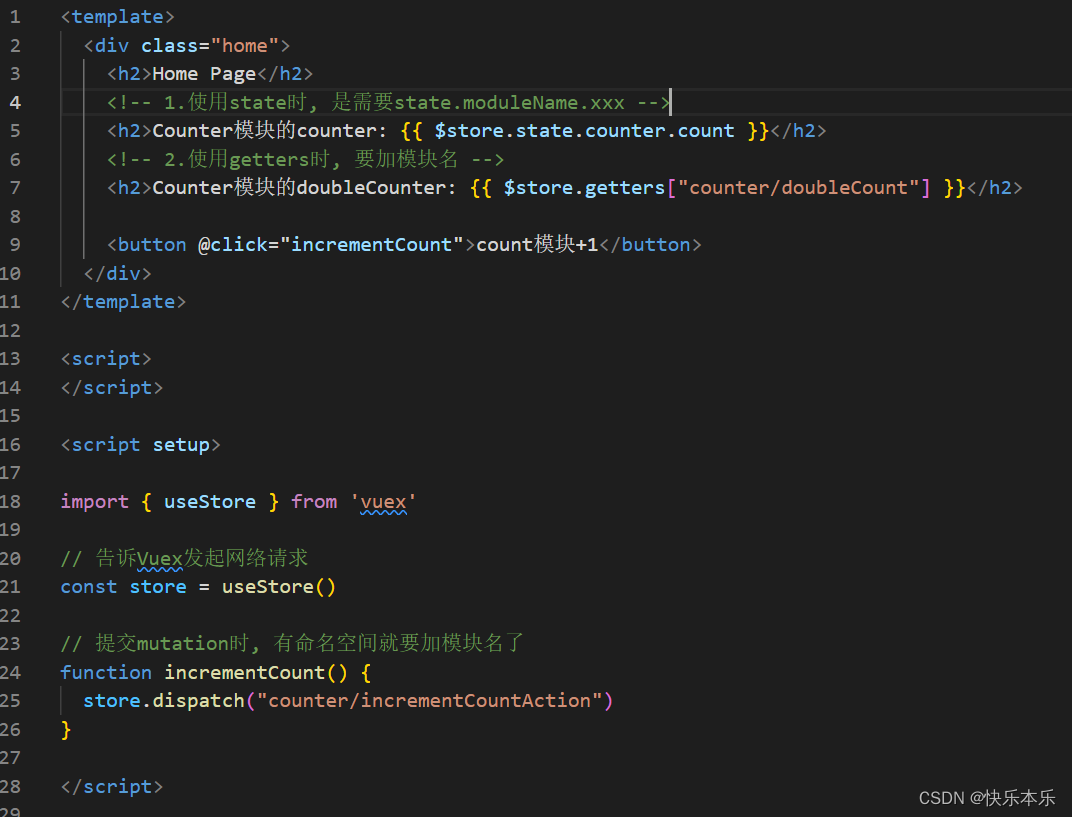1072x817 pixels.
Task: Click the closing yellow brace on line 26
Action: 66,730
